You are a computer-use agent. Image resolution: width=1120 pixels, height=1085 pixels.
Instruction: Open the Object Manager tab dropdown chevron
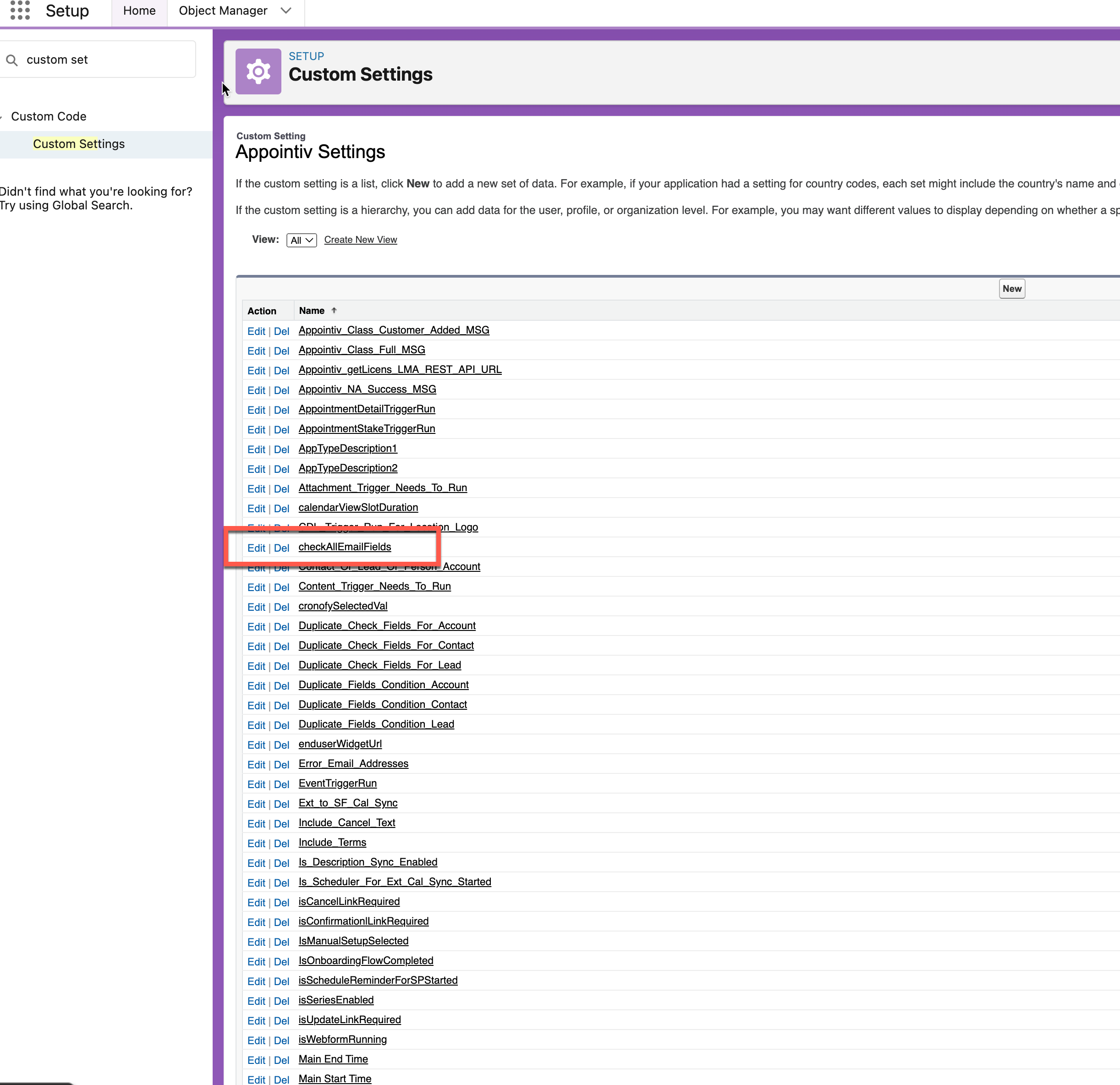coord(286,11)
